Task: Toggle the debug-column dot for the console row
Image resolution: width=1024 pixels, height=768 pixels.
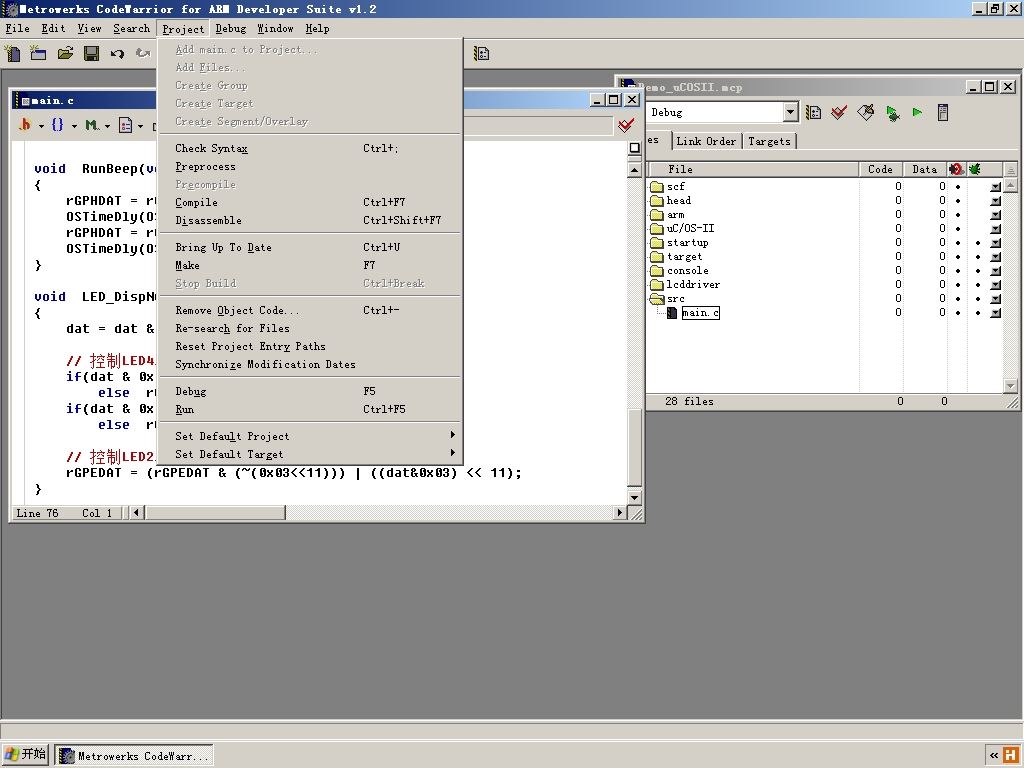Action: 978,271
